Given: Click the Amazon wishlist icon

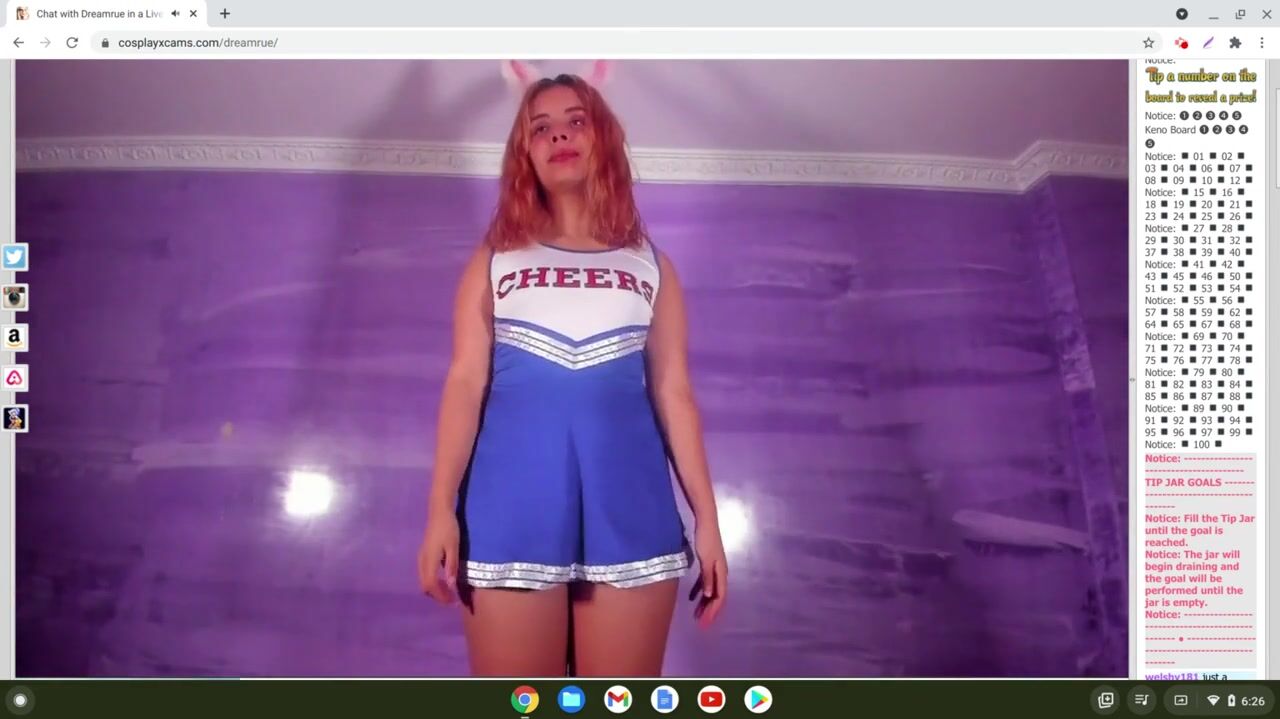Looking at the screenshot, I should (x=14, y=337).
